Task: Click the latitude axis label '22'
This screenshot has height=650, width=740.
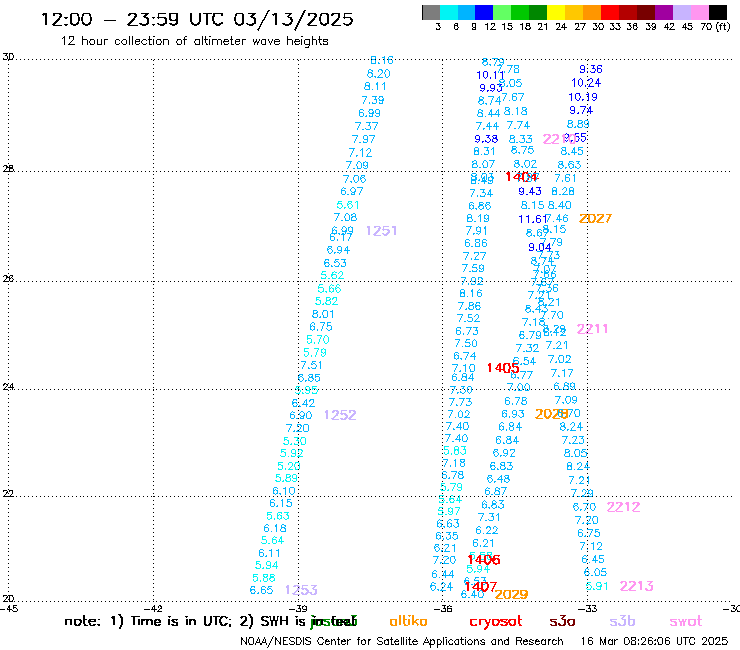Action: tap(8, 494)
